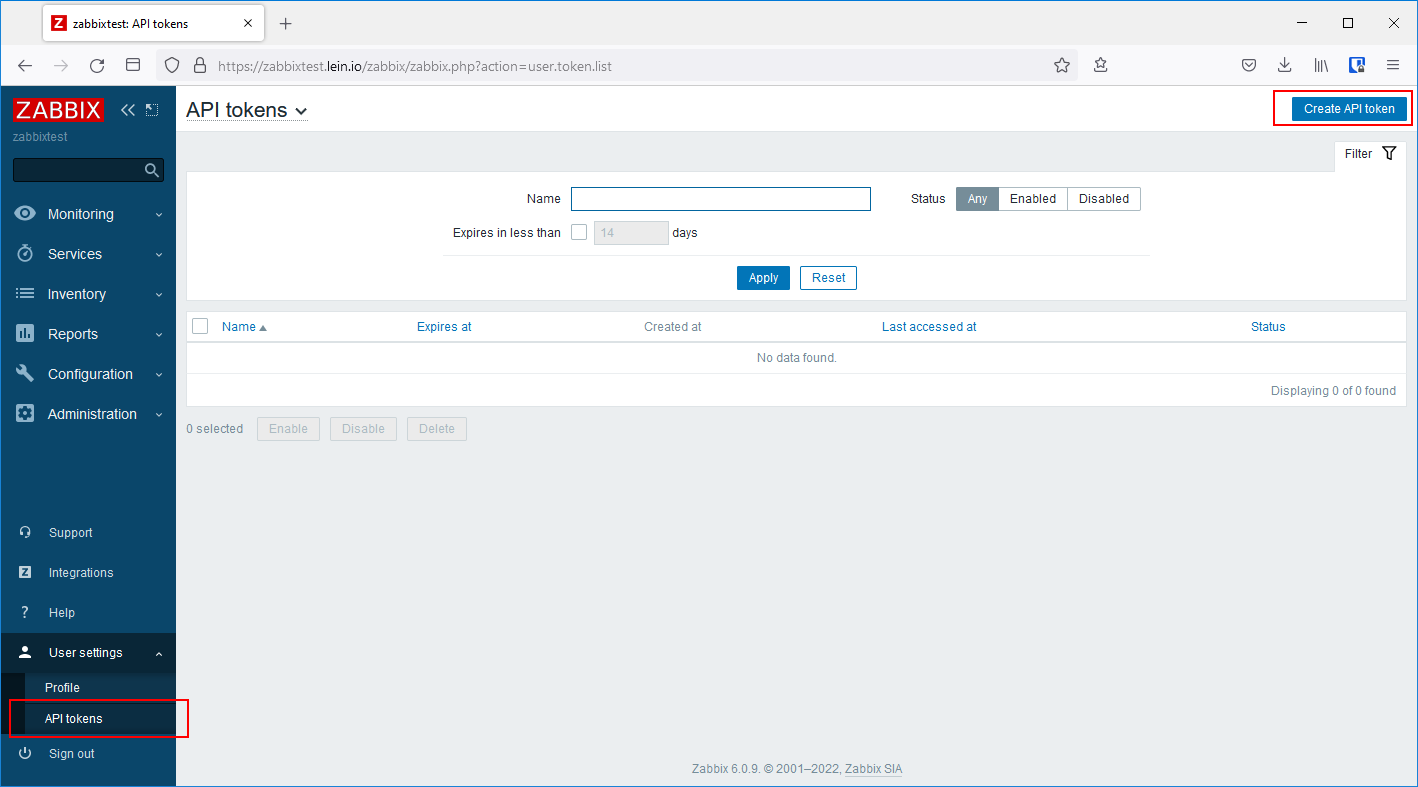Viewport: 1418px width, 787px height.
Task: Collapse the sidebar with double-chevron icon
Action: [x=127, y=110]
